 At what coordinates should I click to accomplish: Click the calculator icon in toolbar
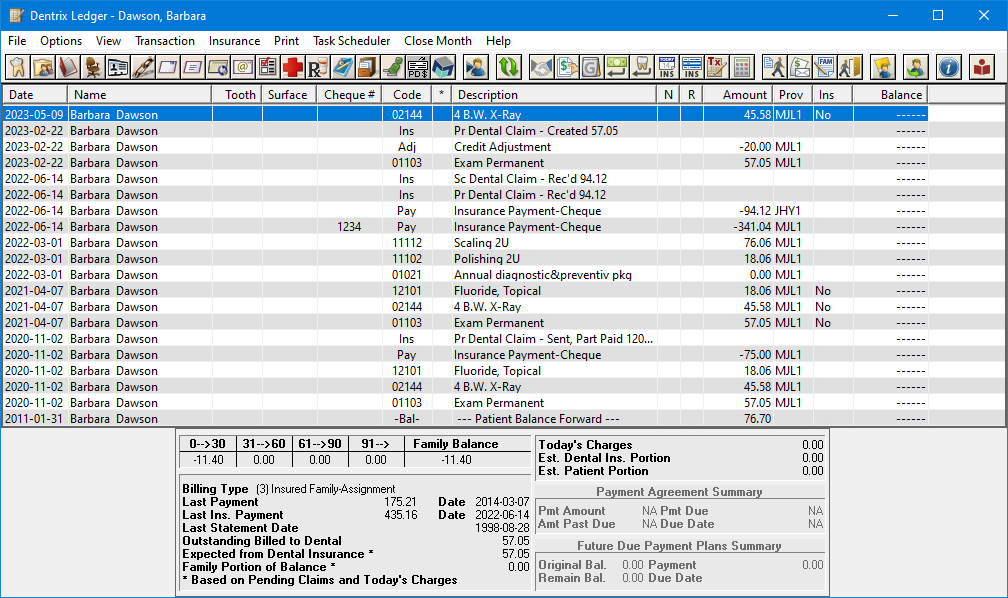click(x=741, y=67)
